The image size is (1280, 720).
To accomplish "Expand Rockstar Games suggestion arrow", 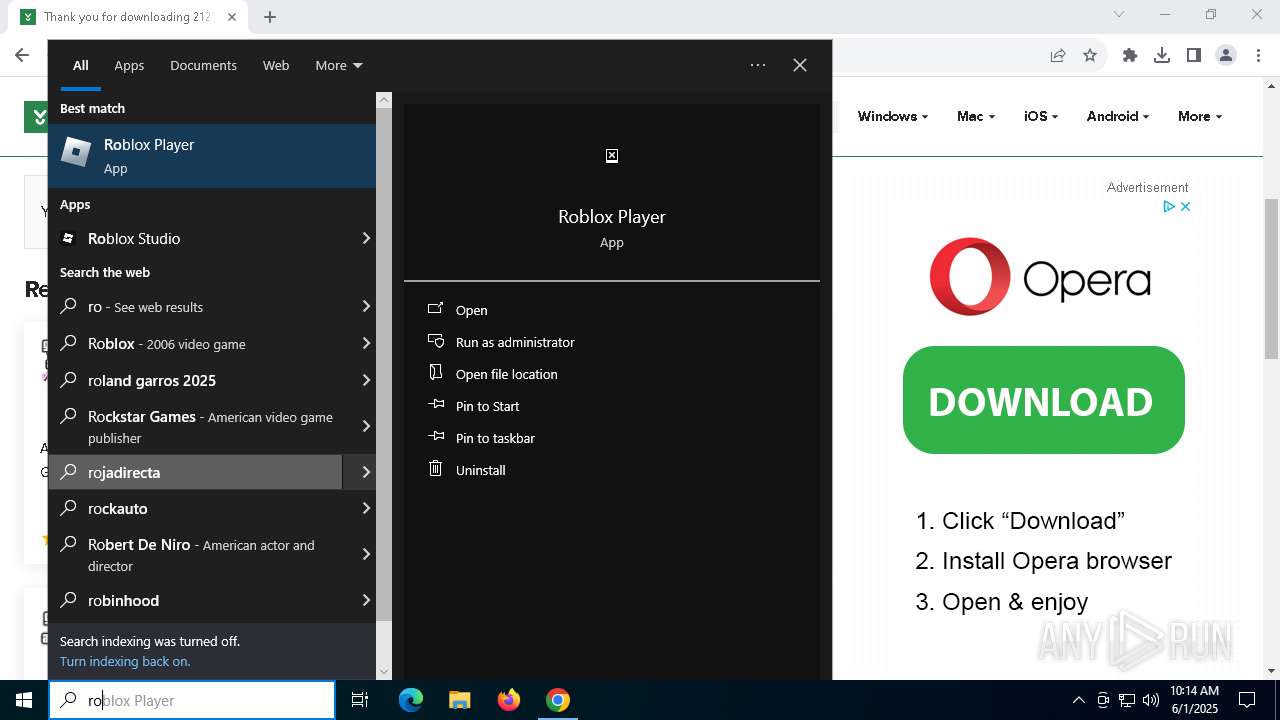I will pyautogui.click(x=366, y=426).
